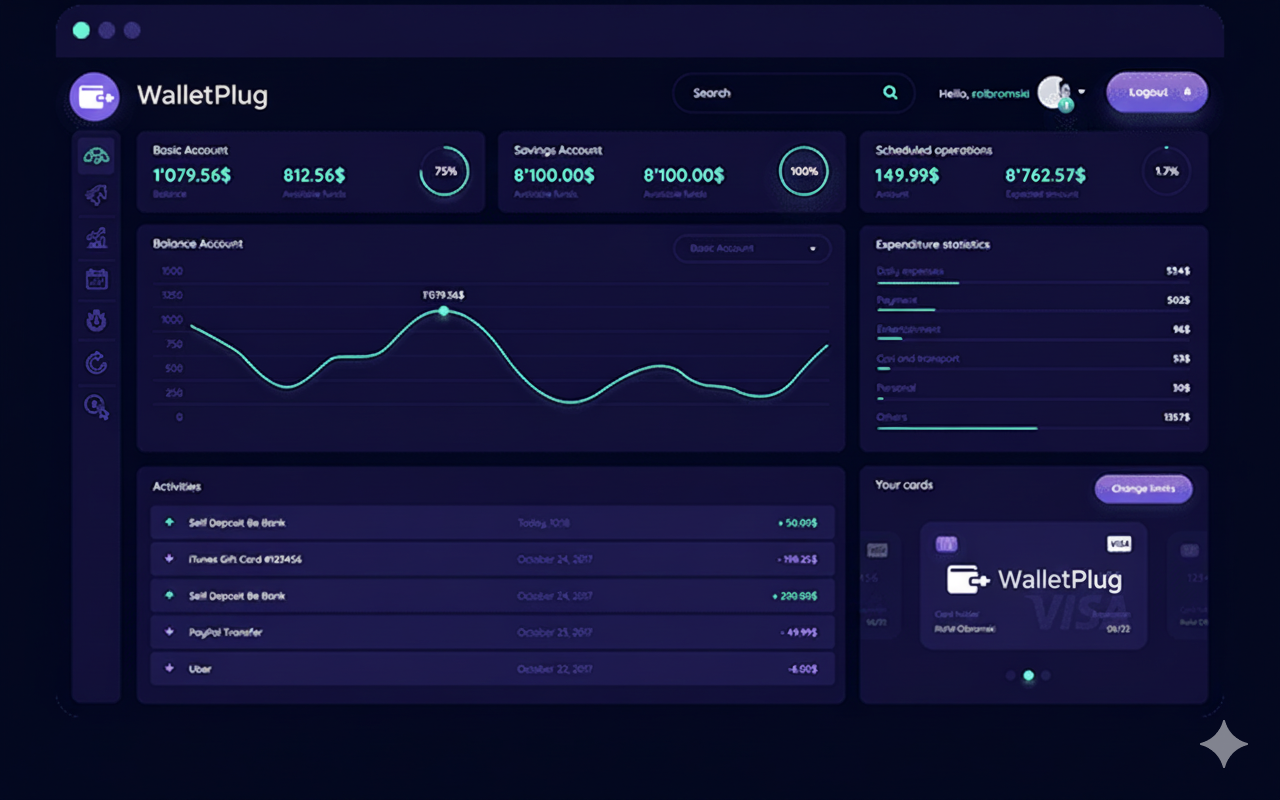Click the Entertainment statistics row
The height and width of the screenshot is (800, 1280).
[1033, 332]
